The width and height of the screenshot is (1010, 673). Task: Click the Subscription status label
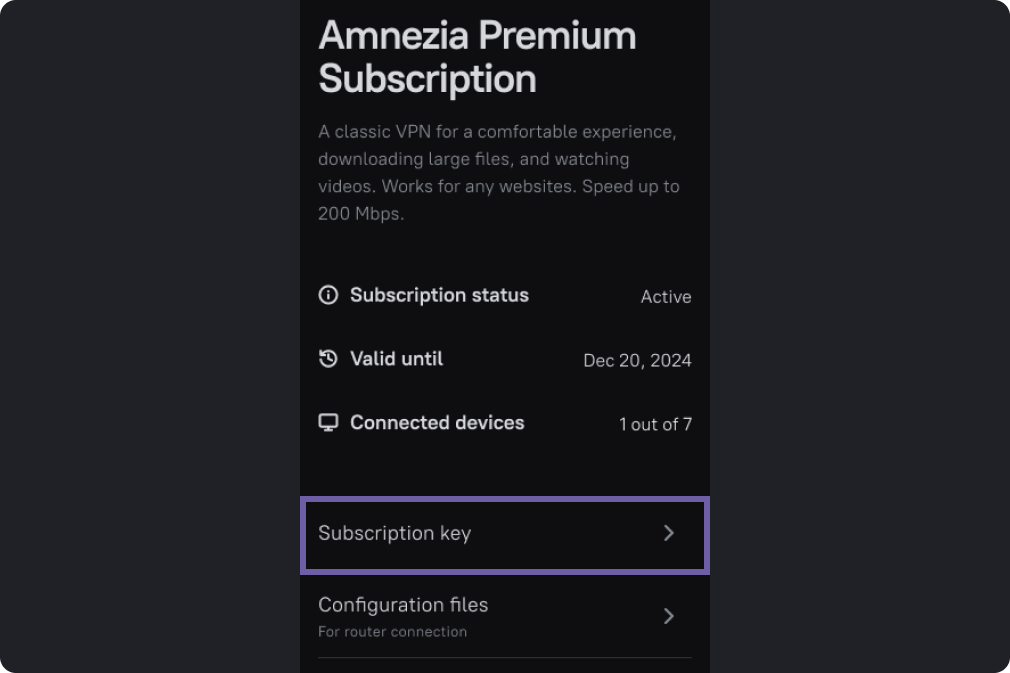click(x=439, y=295)
